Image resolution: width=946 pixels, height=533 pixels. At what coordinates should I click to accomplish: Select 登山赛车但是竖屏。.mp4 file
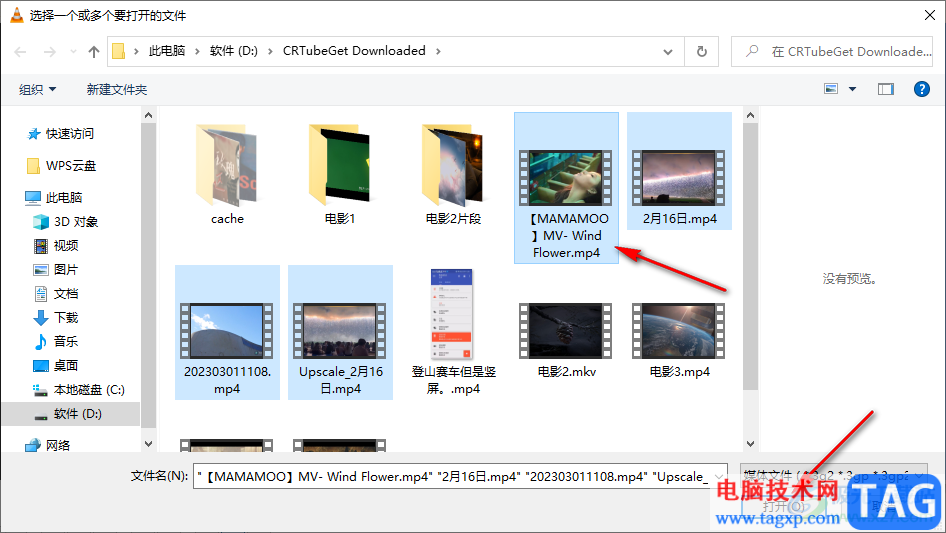click(x=453, y=332)
